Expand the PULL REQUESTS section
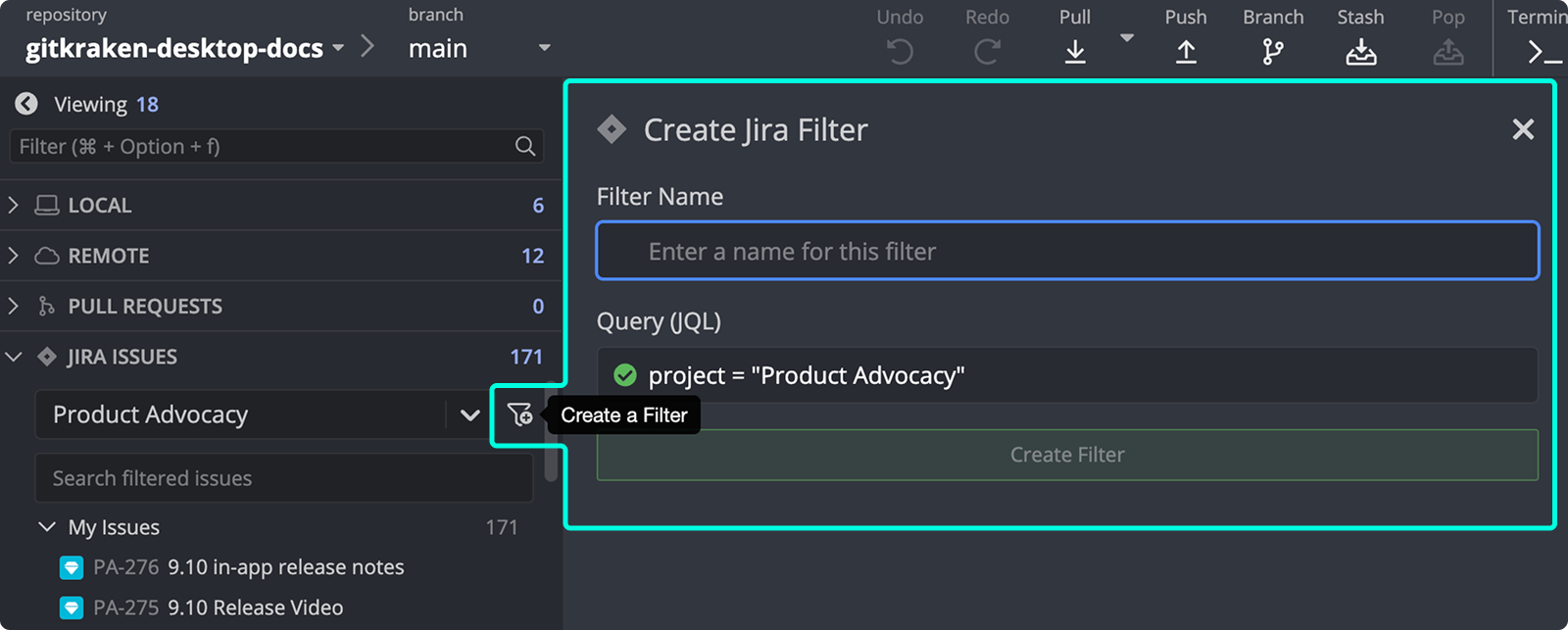The width and height of the screenshot is (1568, 630). [13, 306]
